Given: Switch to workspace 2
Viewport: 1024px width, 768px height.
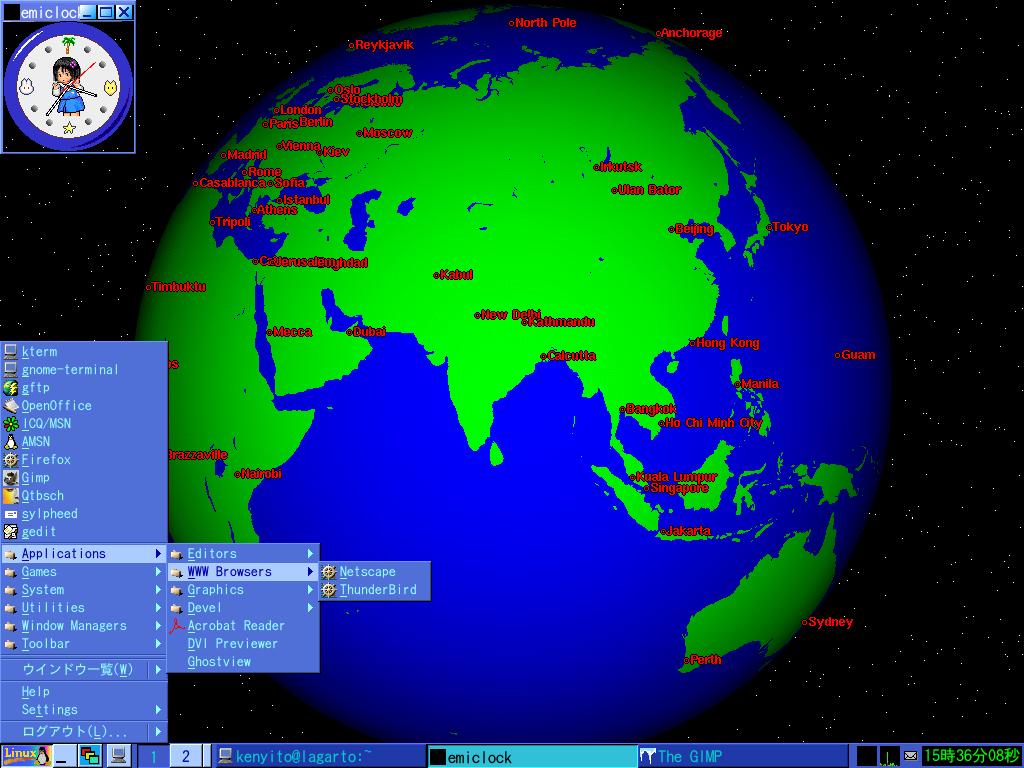Looking at the screenshot, I should point(185,756).
